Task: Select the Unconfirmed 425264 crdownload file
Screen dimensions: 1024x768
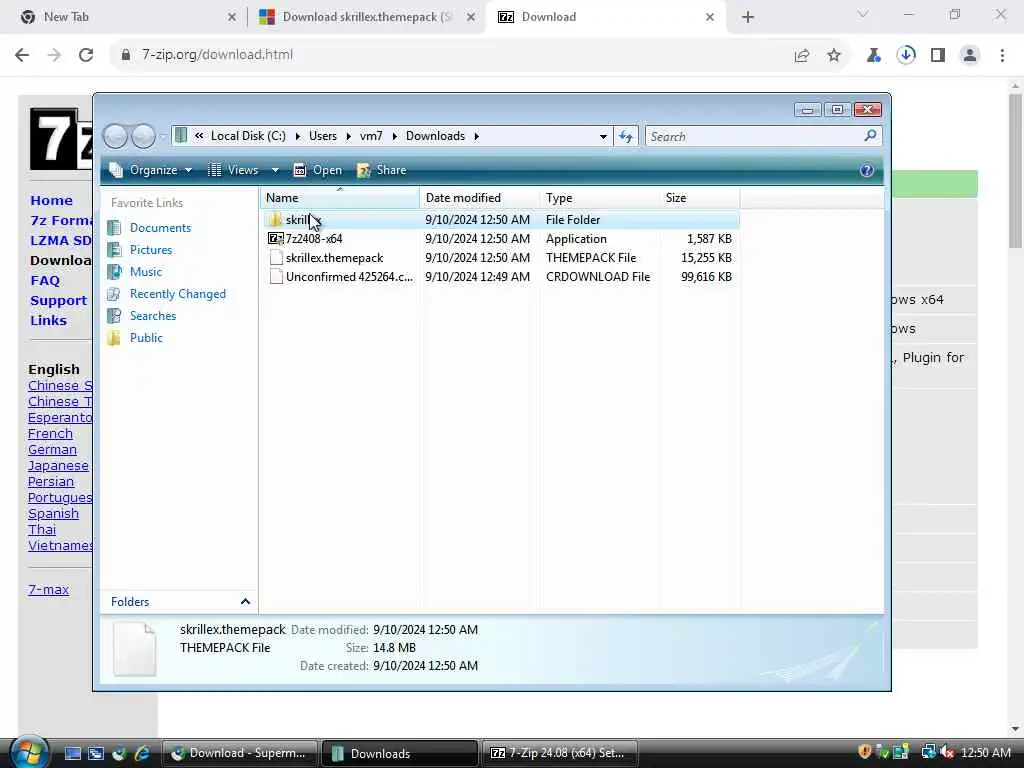Action: 500,277
